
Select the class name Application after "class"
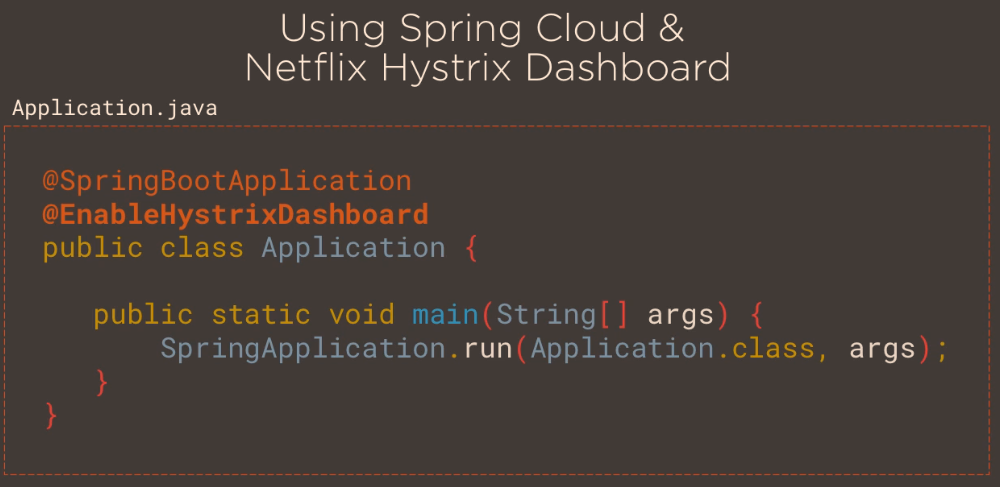click(353, 248)
